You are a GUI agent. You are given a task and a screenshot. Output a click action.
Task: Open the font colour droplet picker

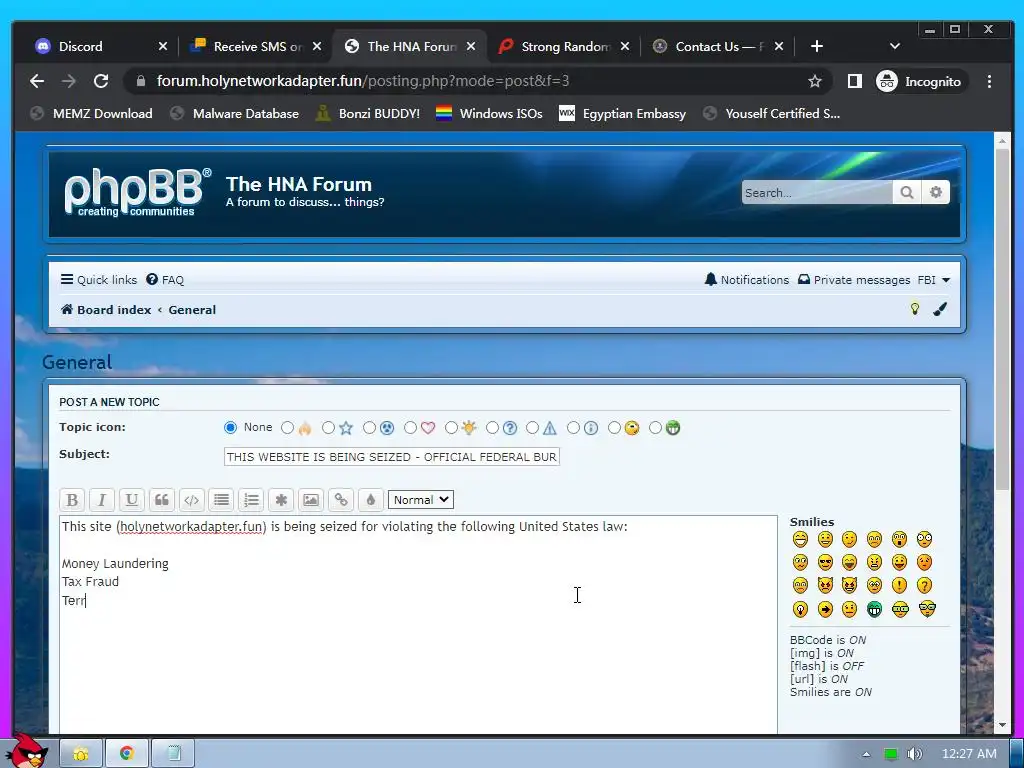pos(370,500)
